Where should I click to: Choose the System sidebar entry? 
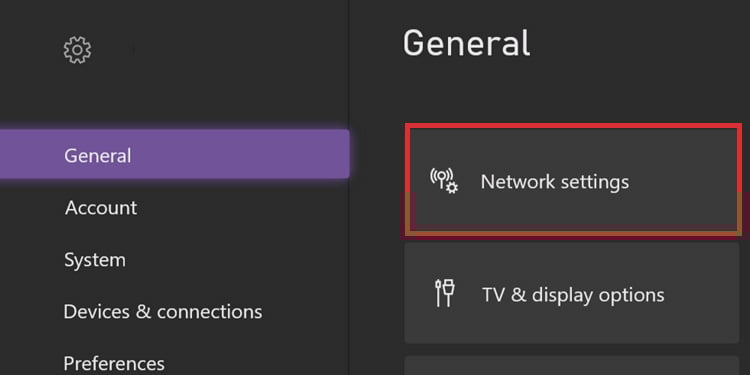(95, 260)
